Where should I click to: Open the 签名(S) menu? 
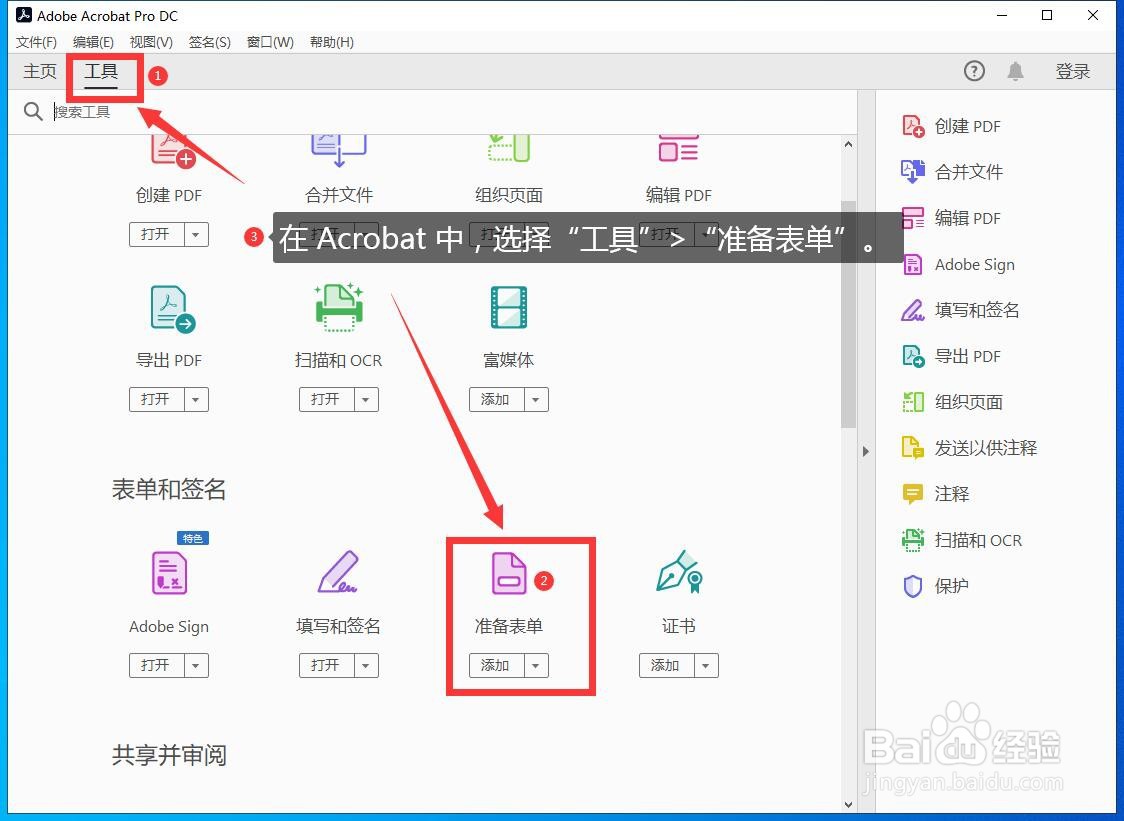pyautogui.click(x=209, y=42)
